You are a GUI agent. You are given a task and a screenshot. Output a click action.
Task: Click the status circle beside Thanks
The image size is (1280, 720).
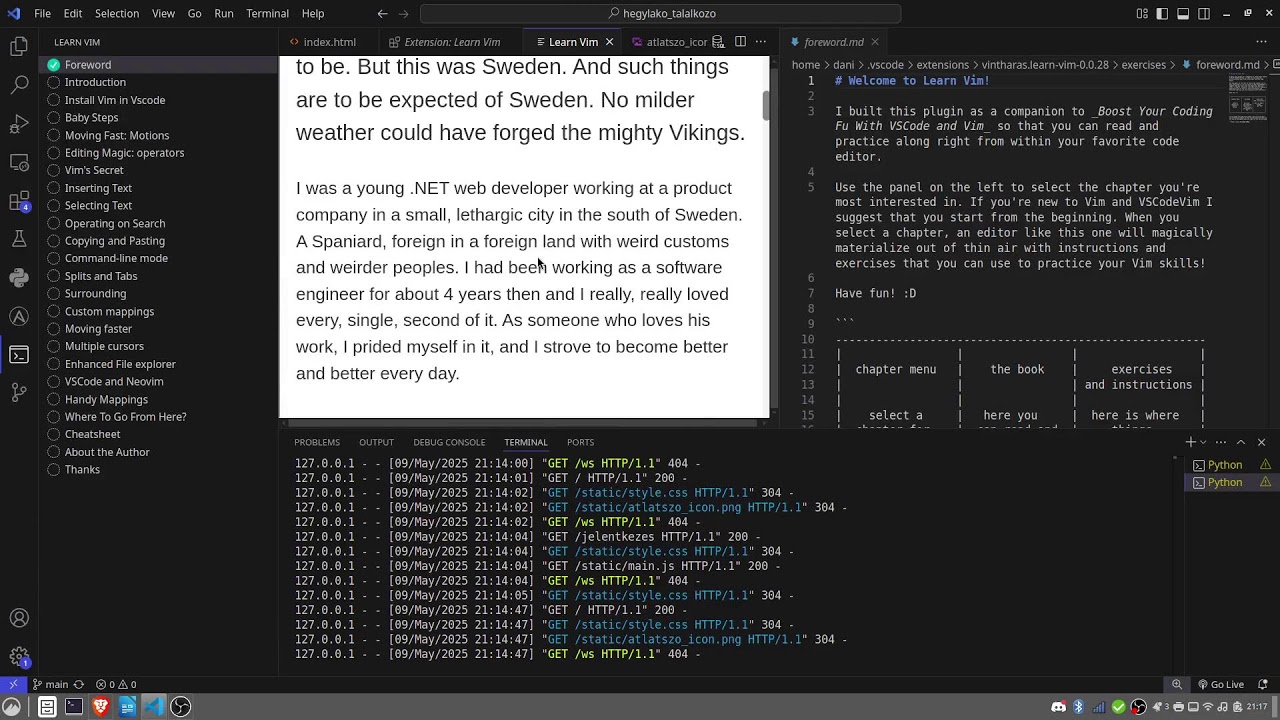click(x=54, y=470)
